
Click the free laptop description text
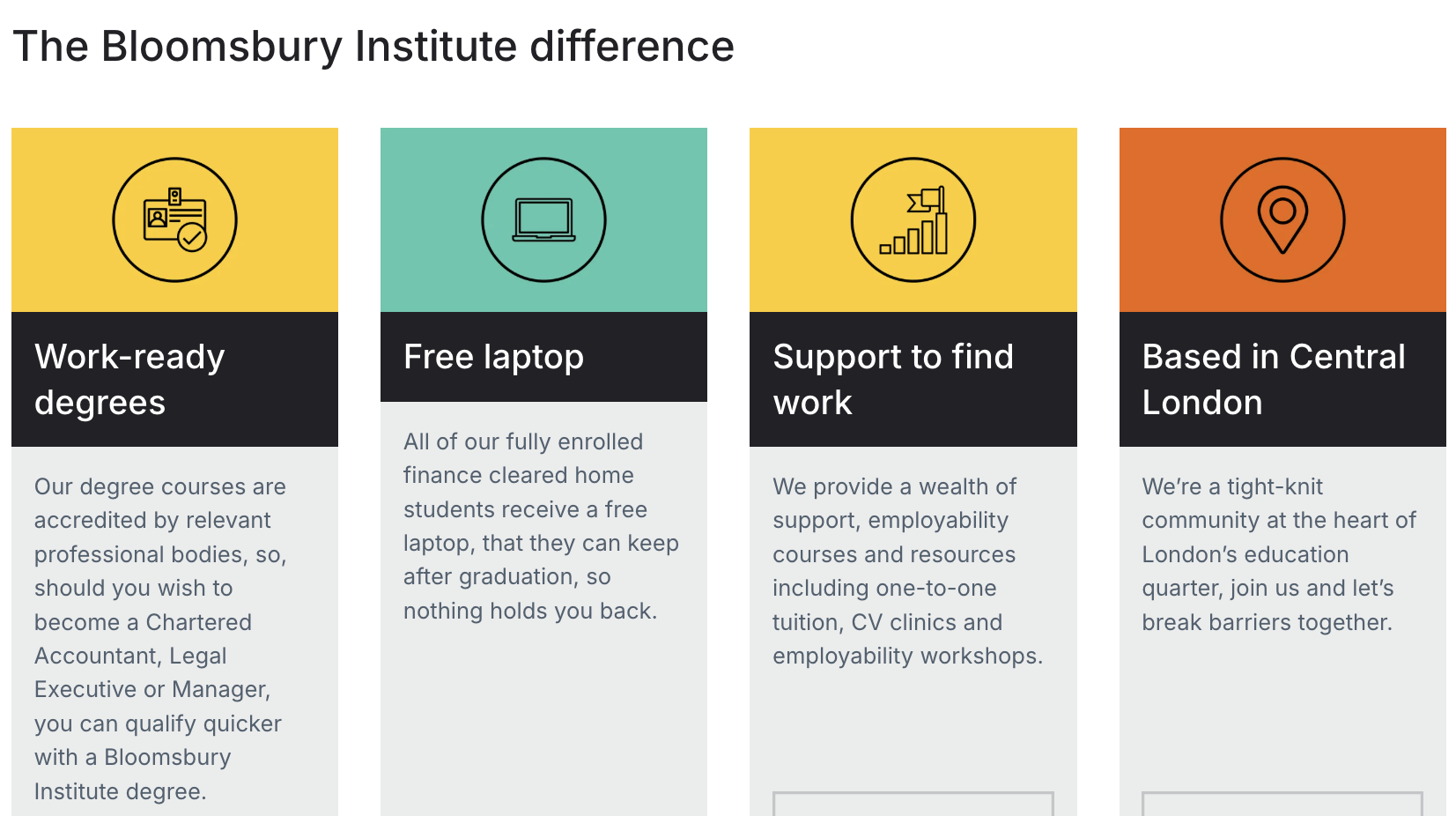[540, 526]
